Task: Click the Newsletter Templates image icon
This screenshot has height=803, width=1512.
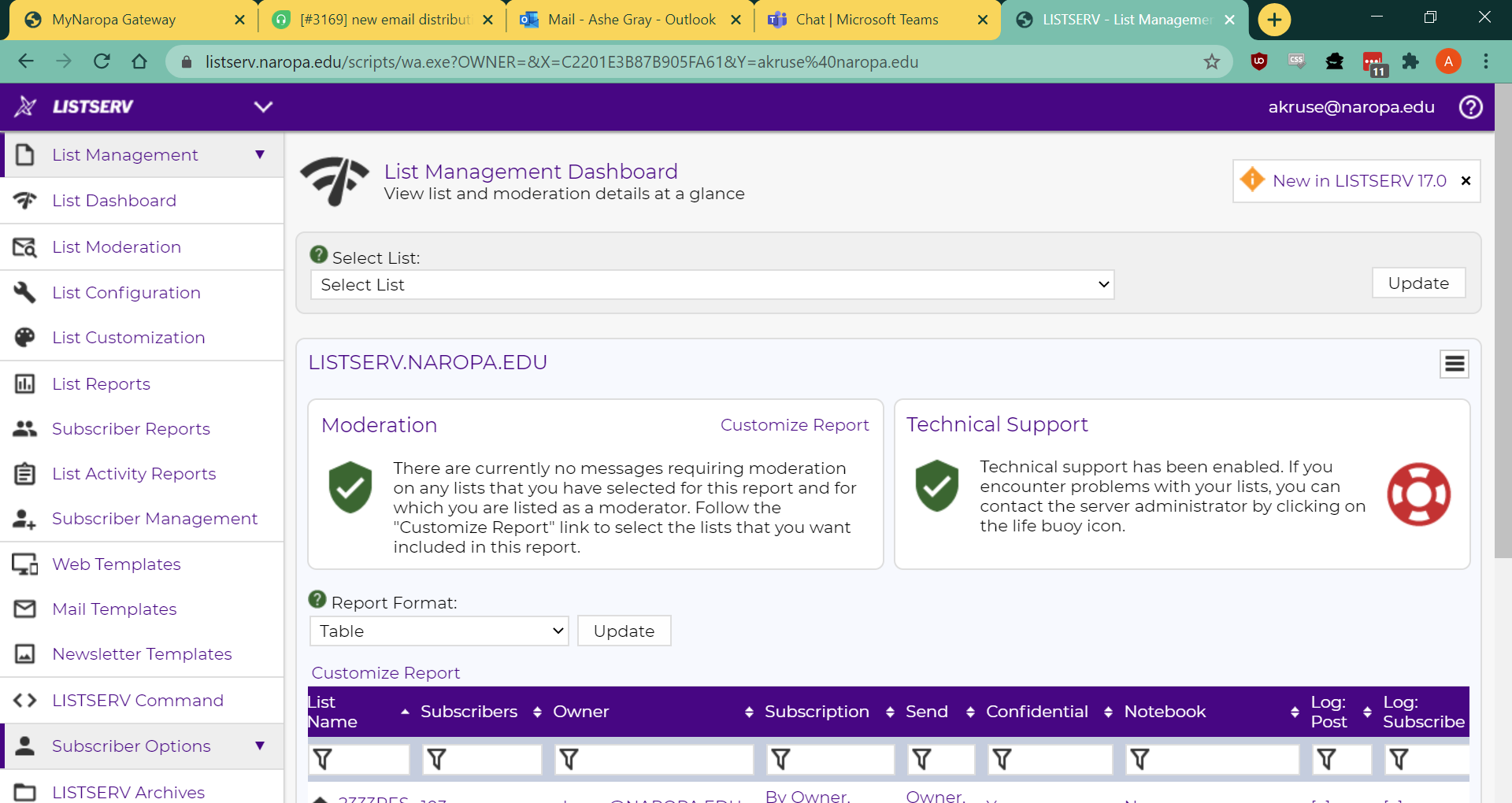Action: [24, 653]
